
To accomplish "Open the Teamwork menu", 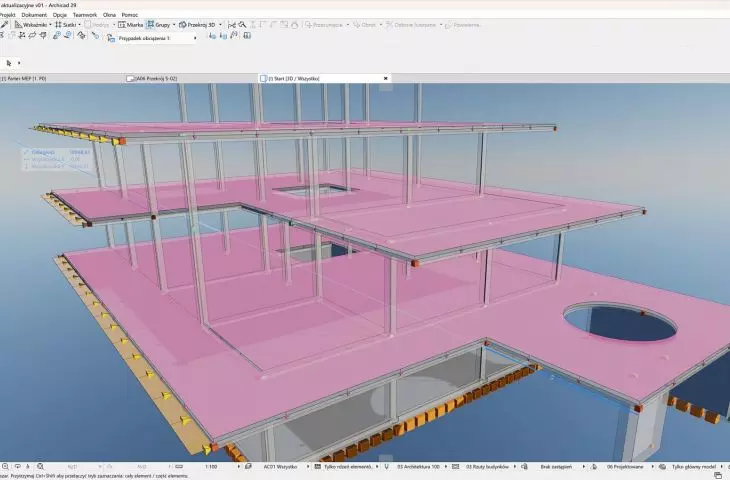I will coord(85,15).
